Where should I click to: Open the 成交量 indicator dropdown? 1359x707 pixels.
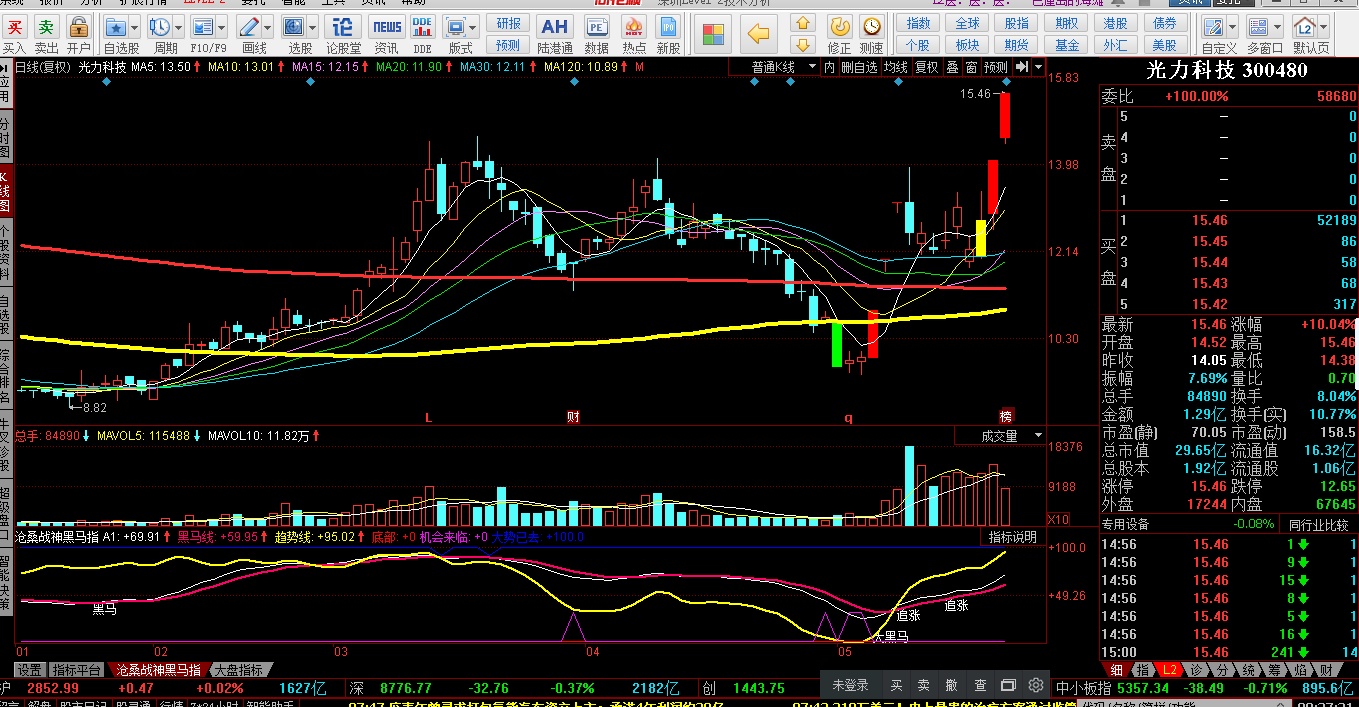(x=1038, y=436)
